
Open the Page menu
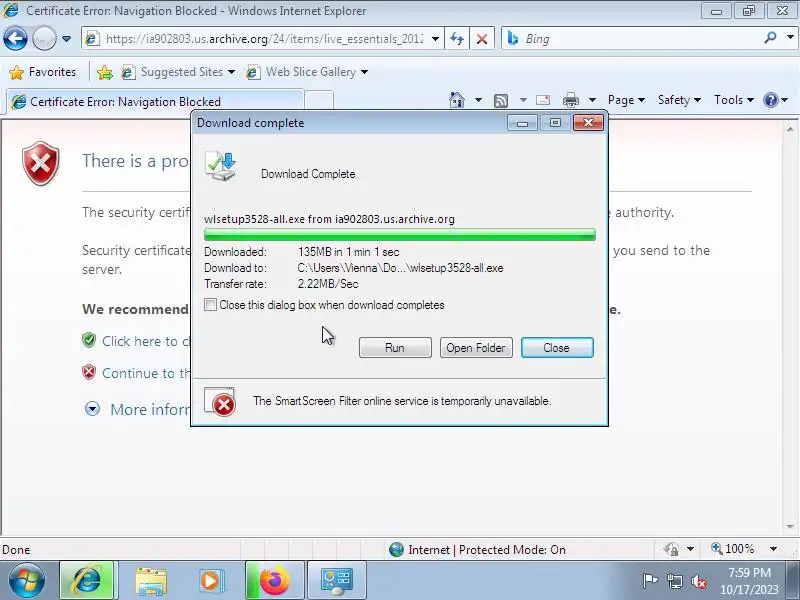[x=626, y=100]
